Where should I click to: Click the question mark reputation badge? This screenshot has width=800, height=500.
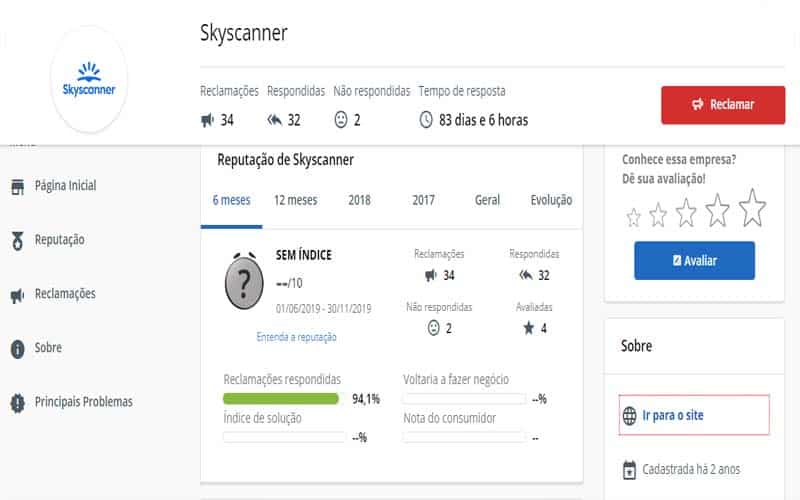pyautogui.click(x=244, y=281)
